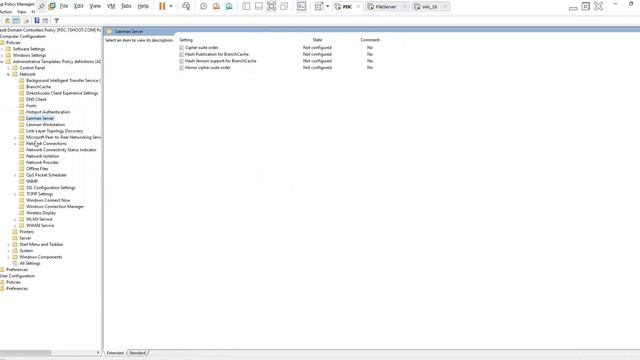Expand the Windows Settings node

(x=2, y=55)
